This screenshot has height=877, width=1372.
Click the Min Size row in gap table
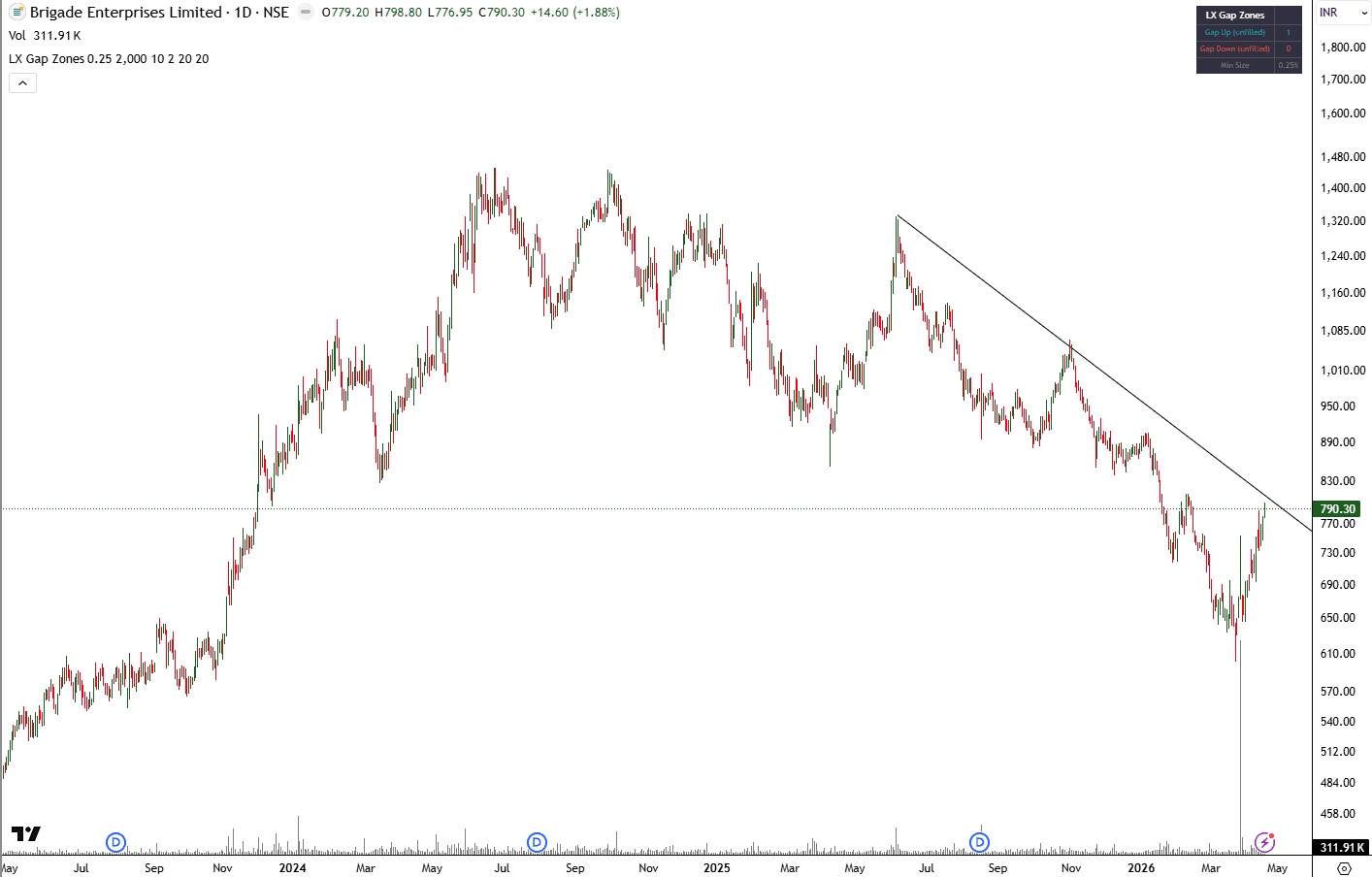click(x=1249, y=66)
